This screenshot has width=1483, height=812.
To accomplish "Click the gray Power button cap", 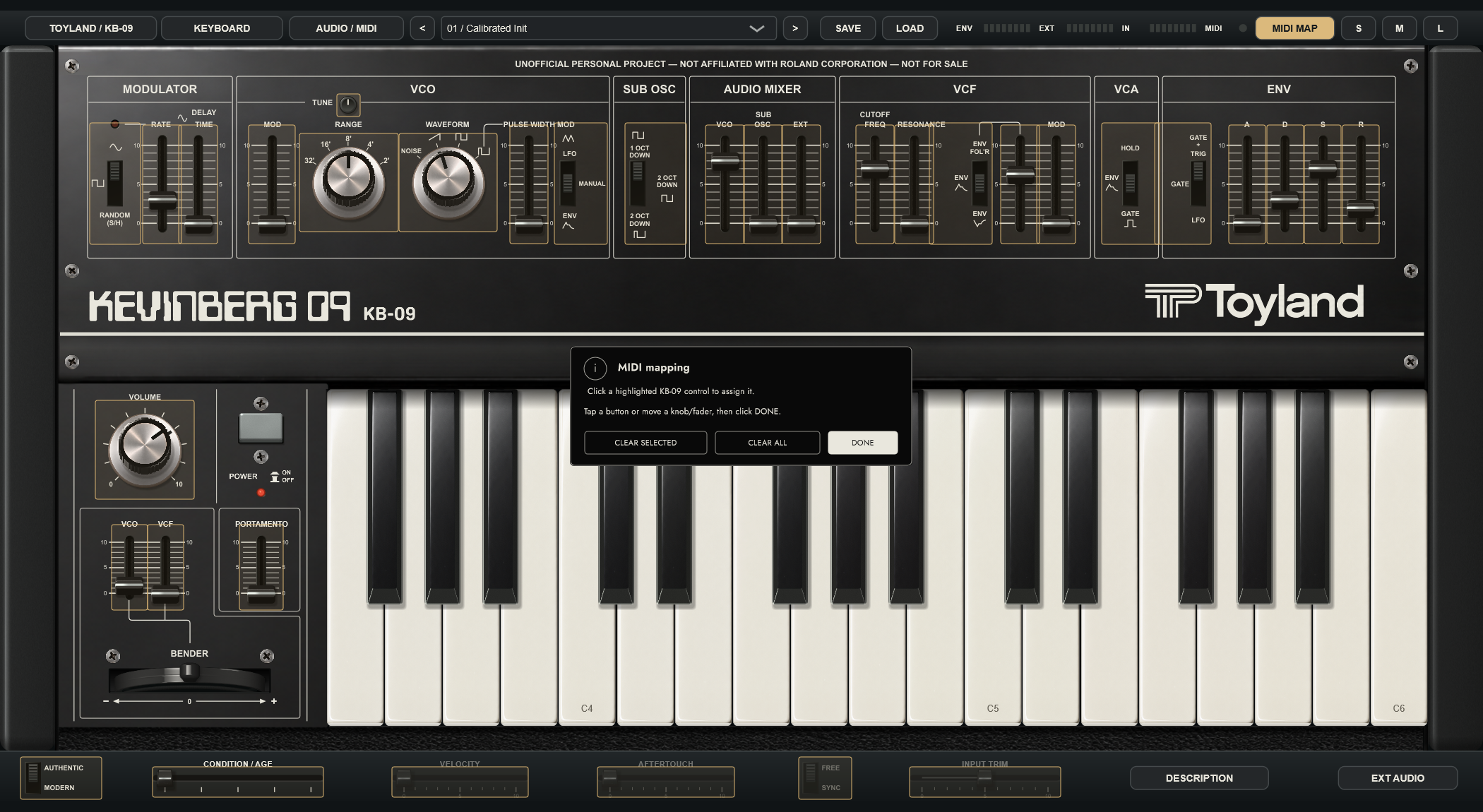I will pos(261,427).
